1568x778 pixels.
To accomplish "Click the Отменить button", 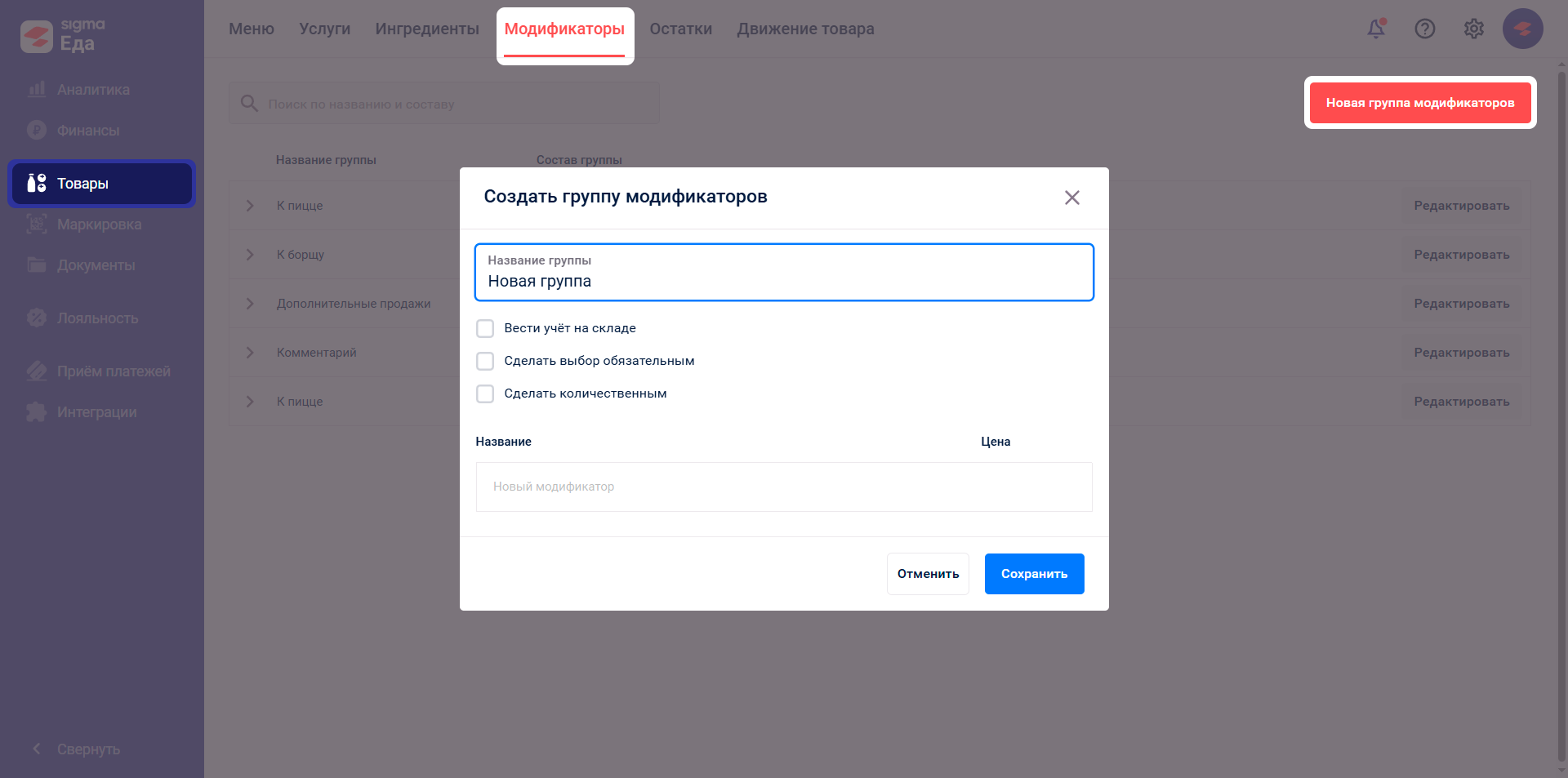I will [x=928, y=574].
